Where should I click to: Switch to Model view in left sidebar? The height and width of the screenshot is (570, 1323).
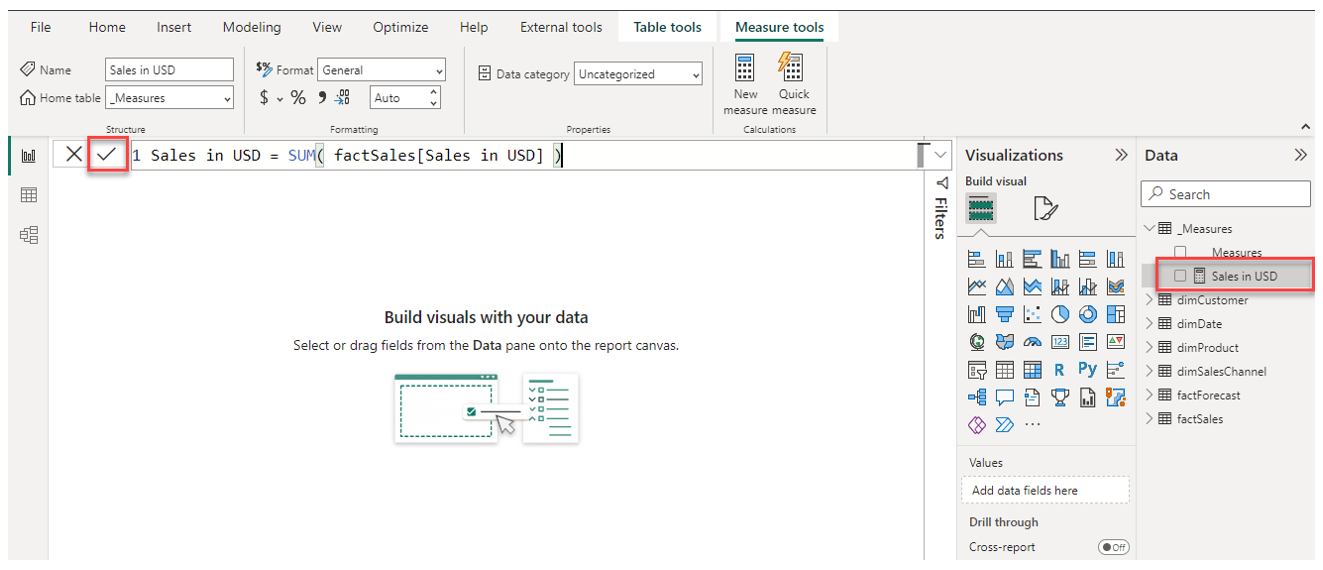[x=28, y=235]
